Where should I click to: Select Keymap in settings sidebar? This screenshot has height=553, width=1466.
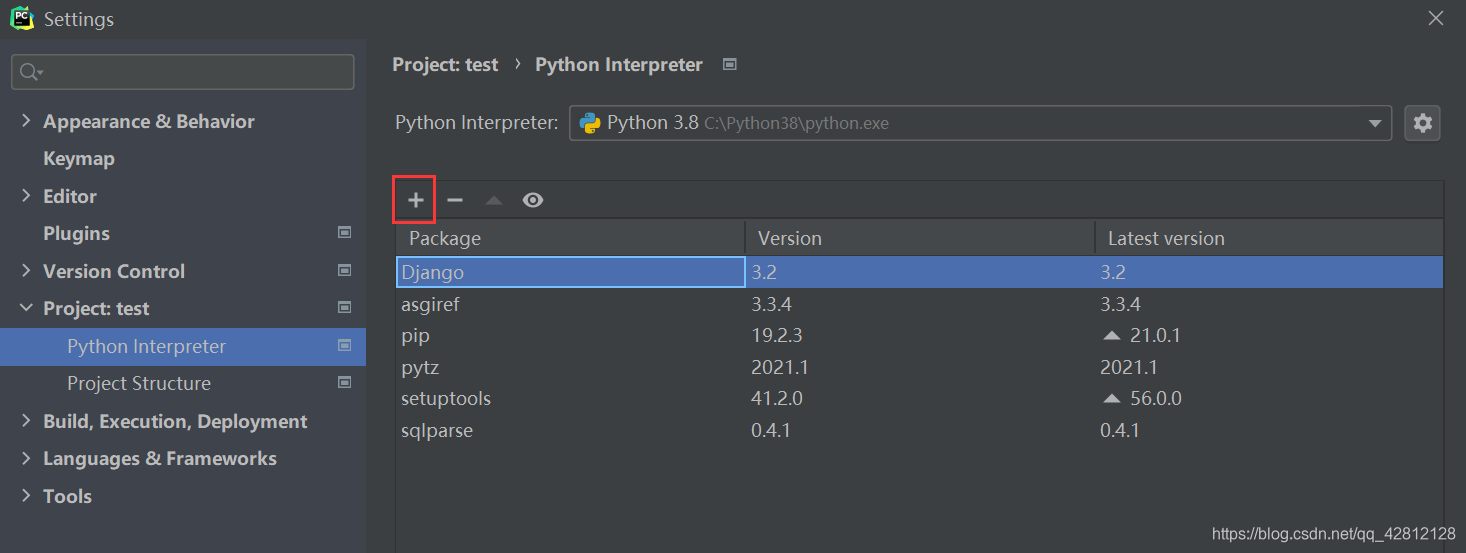[x=79, y=159]
